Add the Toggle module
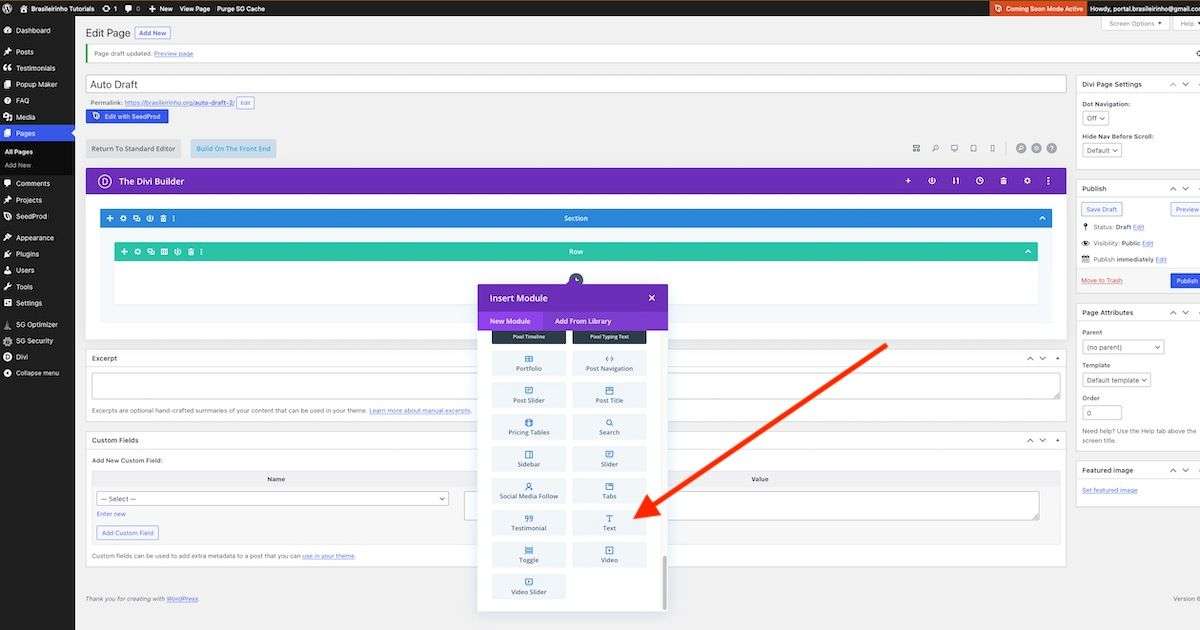The height and width of the screenshot is (630, 1200). 529,554
